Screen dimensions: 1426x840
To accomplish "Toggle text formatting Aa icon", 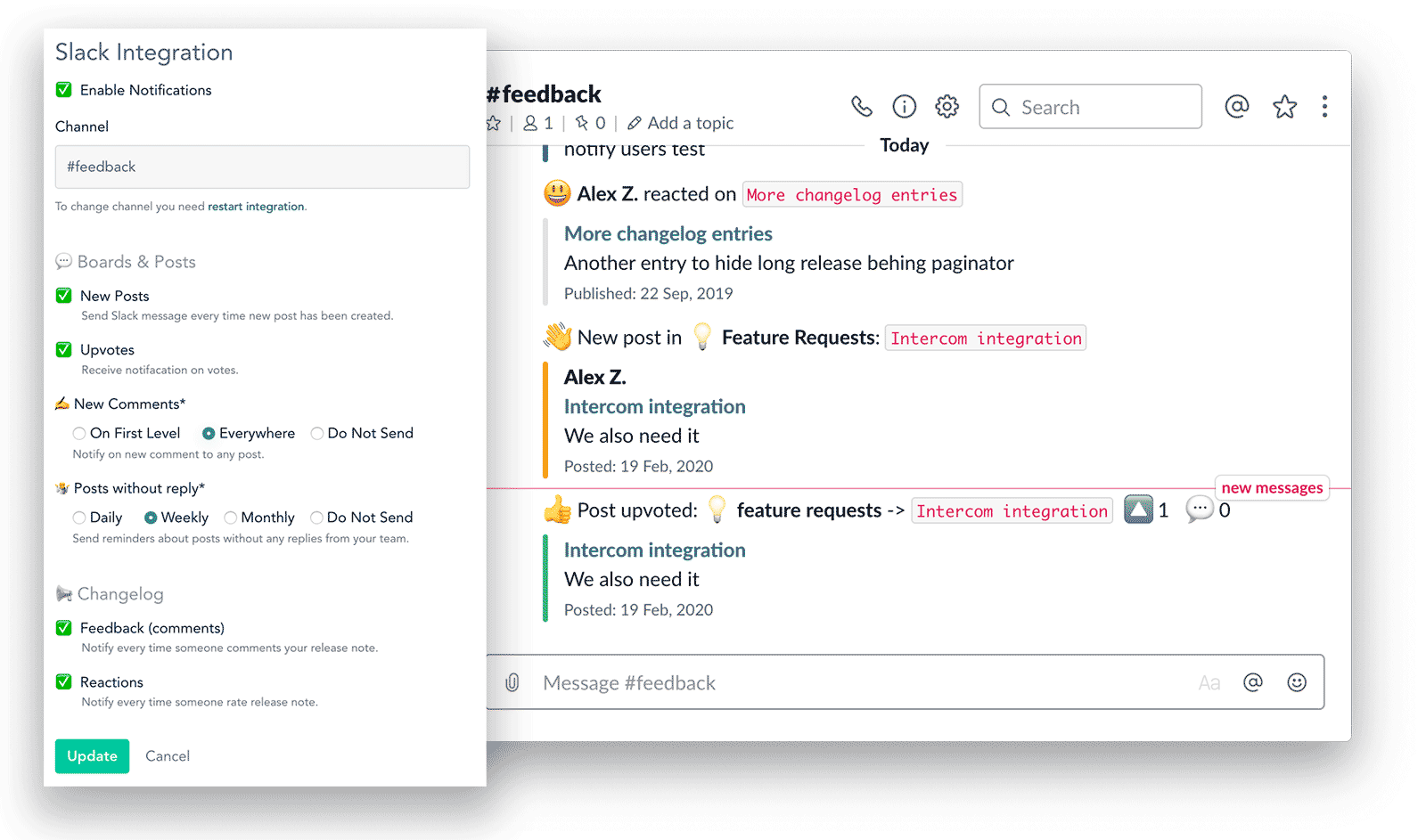I will [x=1209, y=683].
